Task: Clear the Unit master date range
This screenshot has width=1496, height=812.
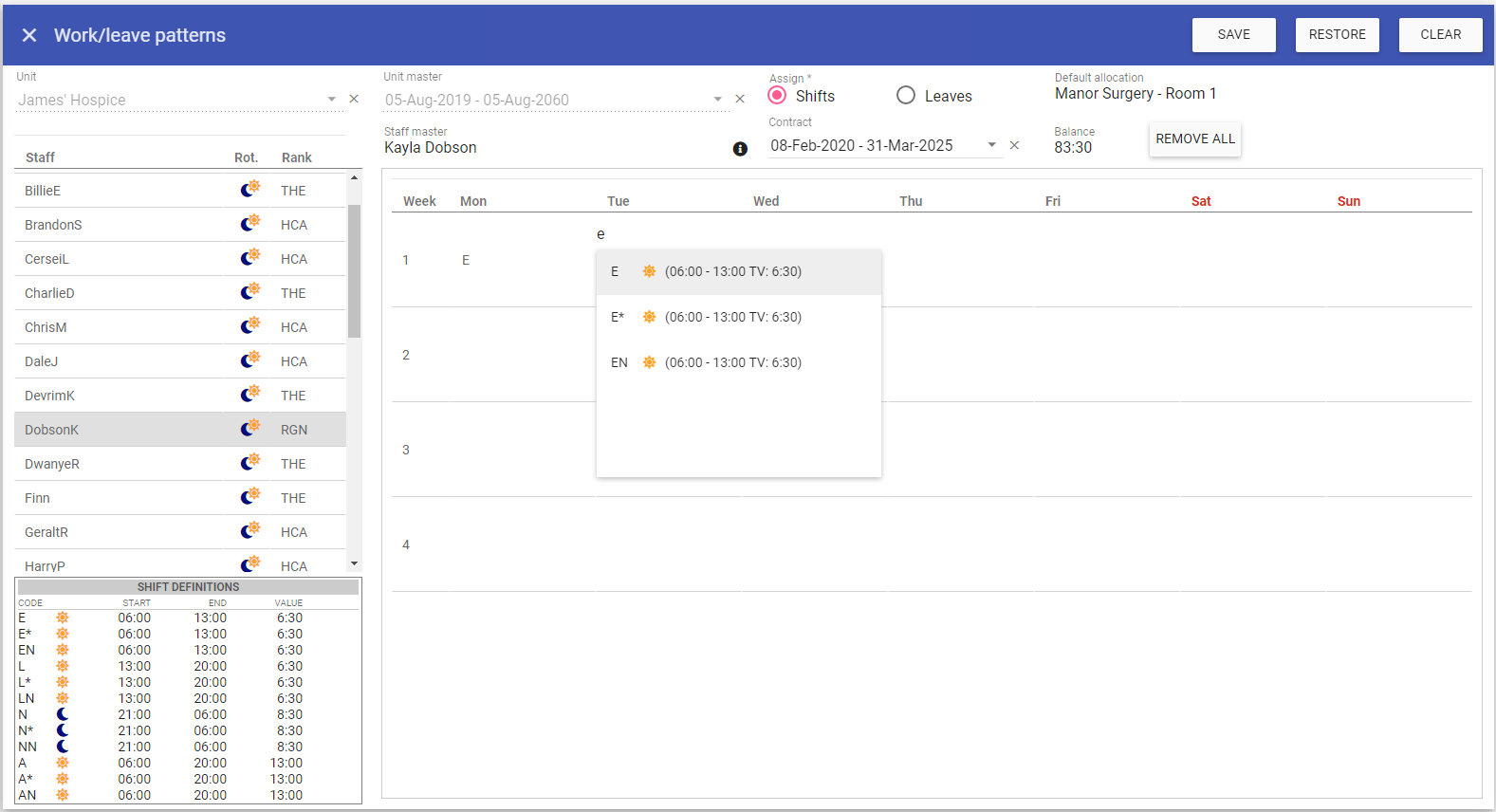Action: [740, 99]
